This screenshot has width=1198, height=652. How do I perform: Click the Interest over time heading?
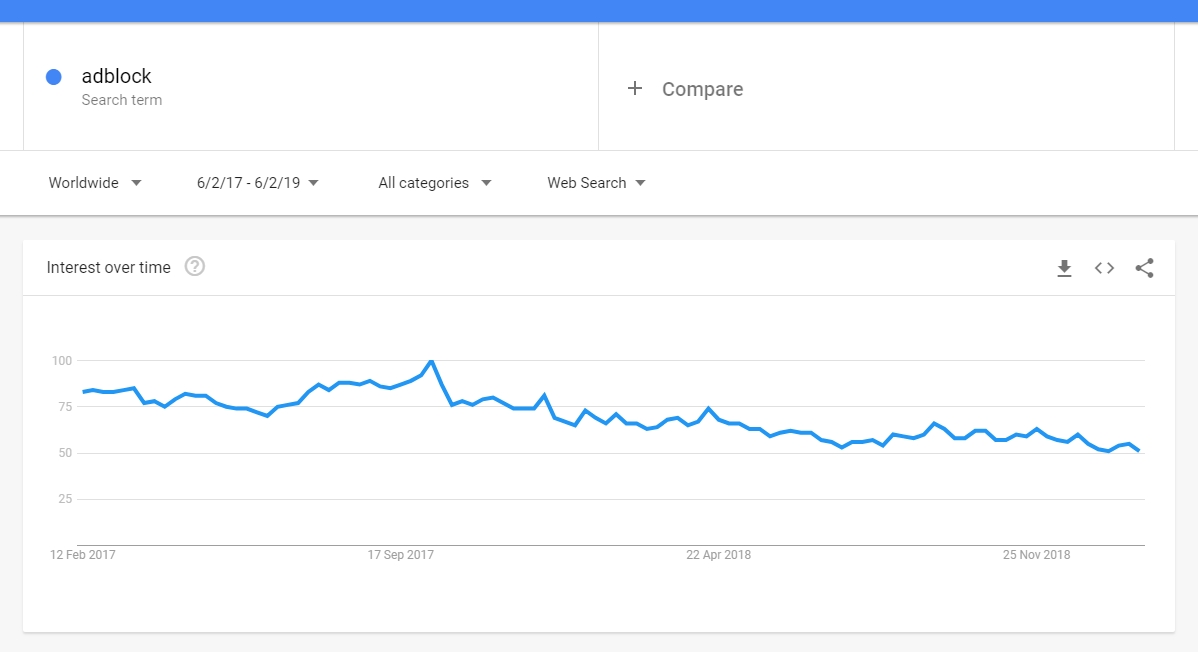tap(108, 268)
